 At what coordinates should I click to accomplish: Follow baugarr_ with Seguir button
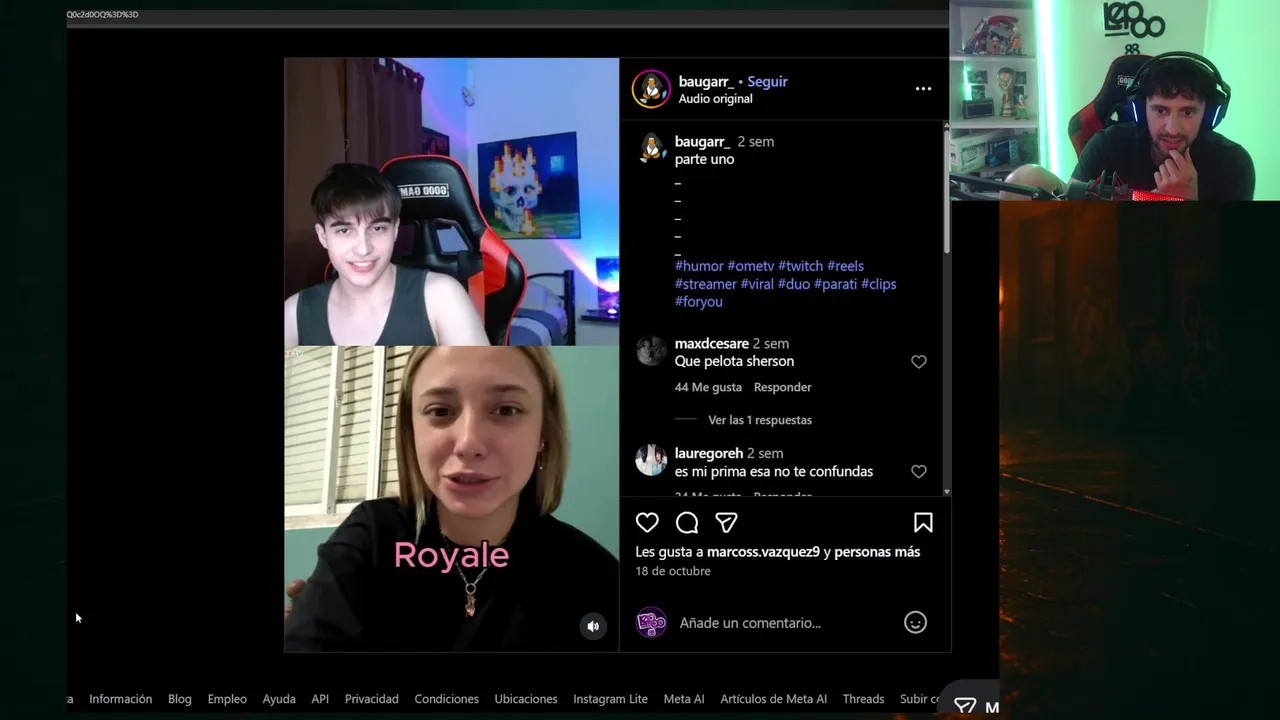pyautogui.click(x=767, y=82)
